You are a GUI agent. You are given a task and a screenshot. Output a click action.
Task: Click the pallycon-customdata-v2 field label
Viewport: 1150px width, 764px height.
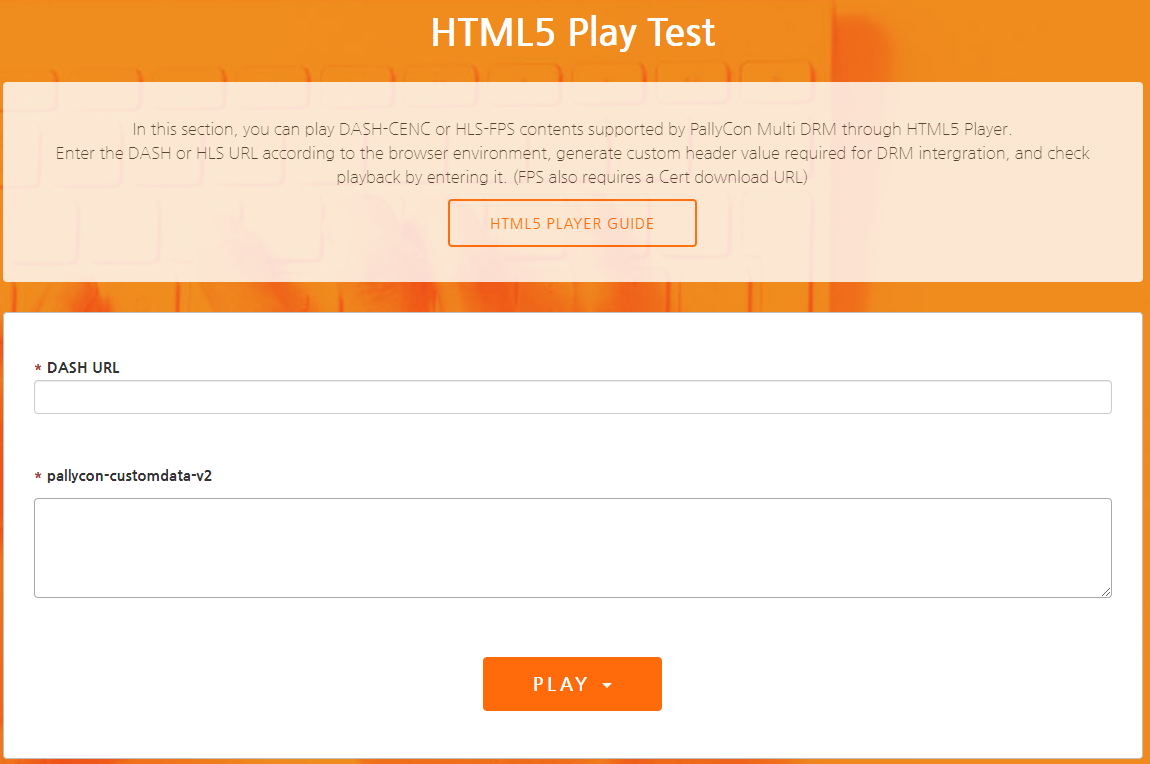click(129, 476)
